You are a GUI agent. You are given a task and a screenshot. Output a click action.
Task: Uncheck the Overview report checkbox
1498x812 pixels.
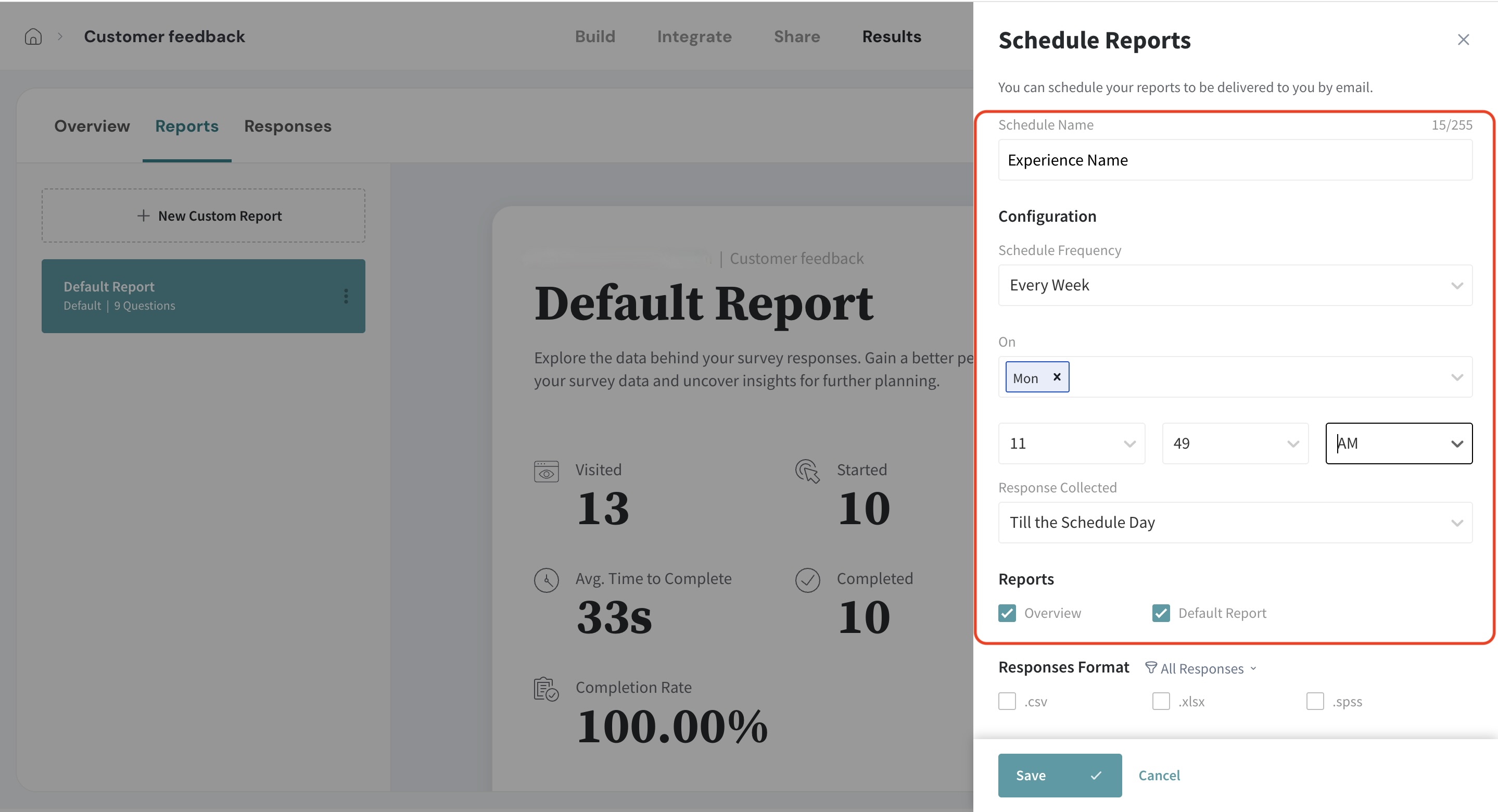pyautogui.click(x=1007, y=613)
